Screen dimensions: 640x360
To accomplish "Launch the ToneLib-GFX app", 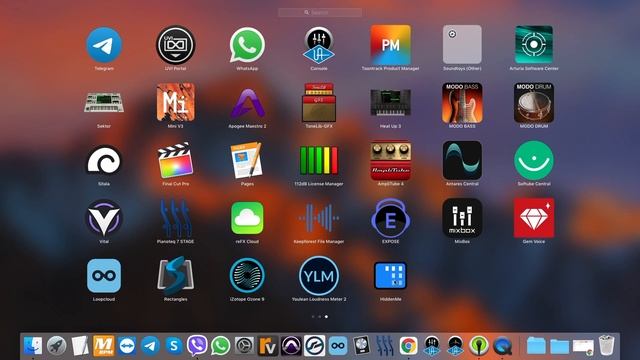I will pos(319,102).
